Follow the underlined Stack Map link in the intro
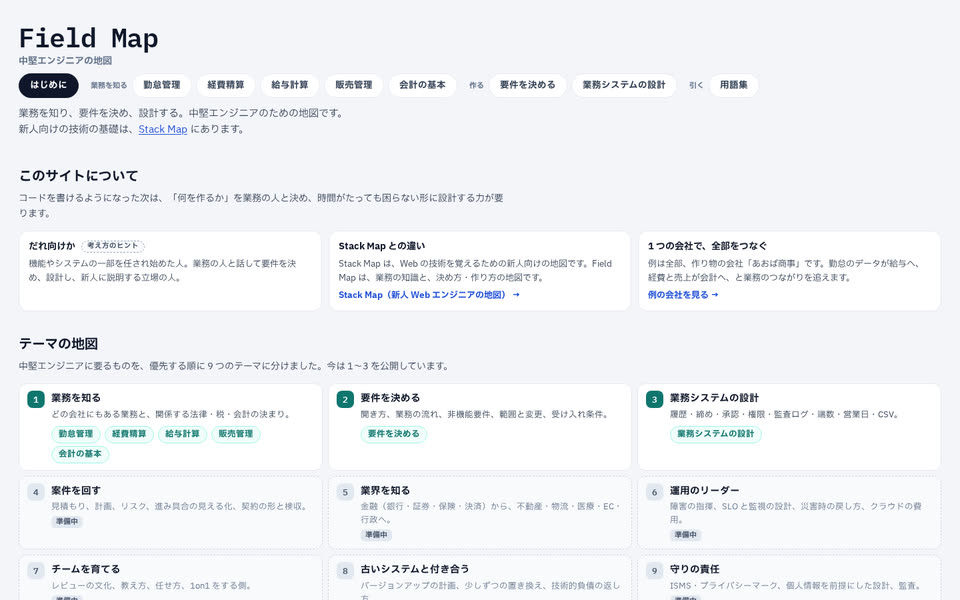Screen dimensions: 960x600 point(163,129)
